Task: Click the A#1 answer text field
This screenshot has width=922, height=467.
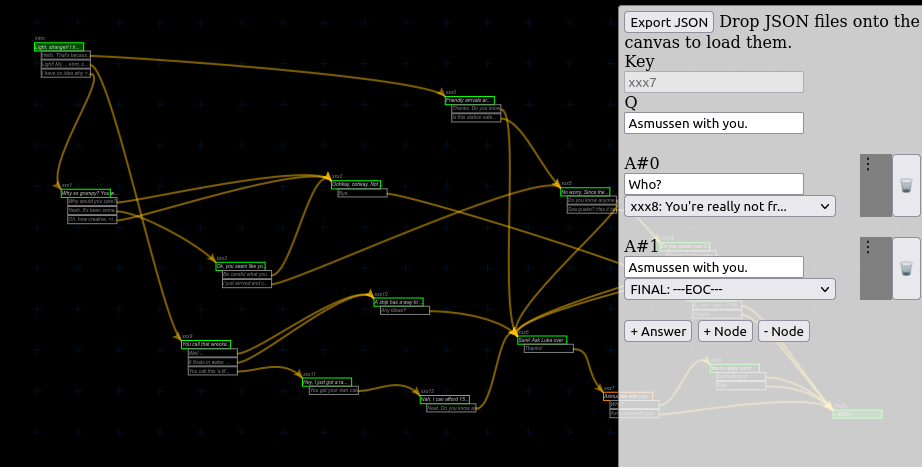Action: tap(713, 267)
